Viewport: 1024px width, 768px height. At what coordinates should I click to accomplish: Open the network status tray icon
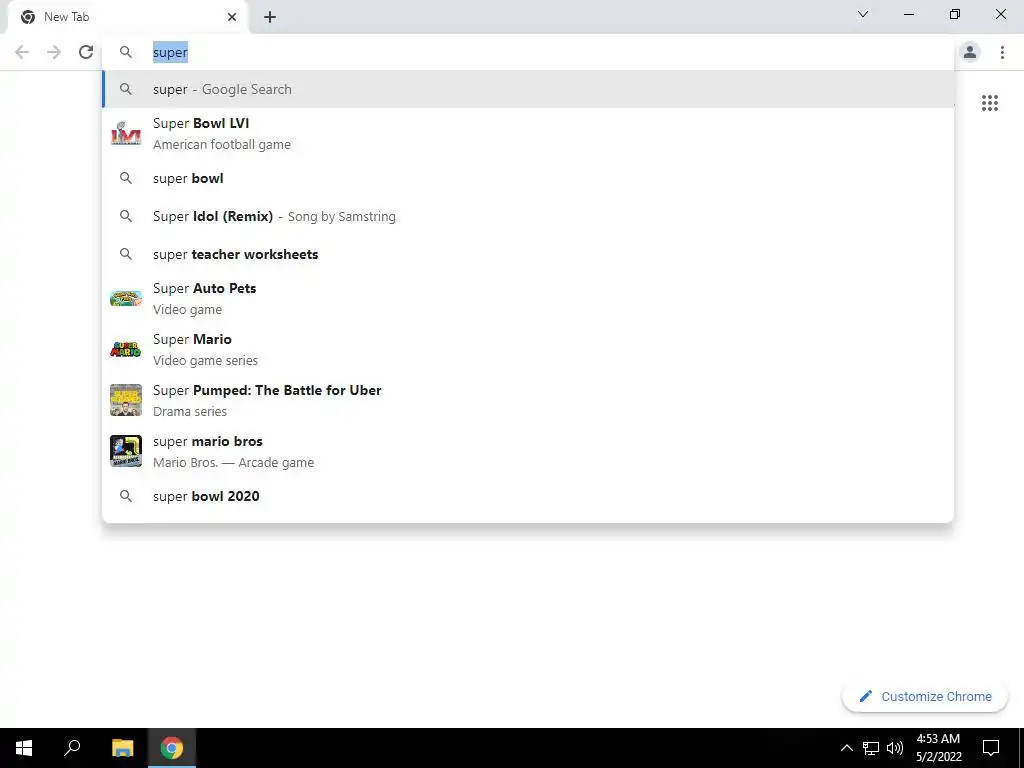[871, 748]
